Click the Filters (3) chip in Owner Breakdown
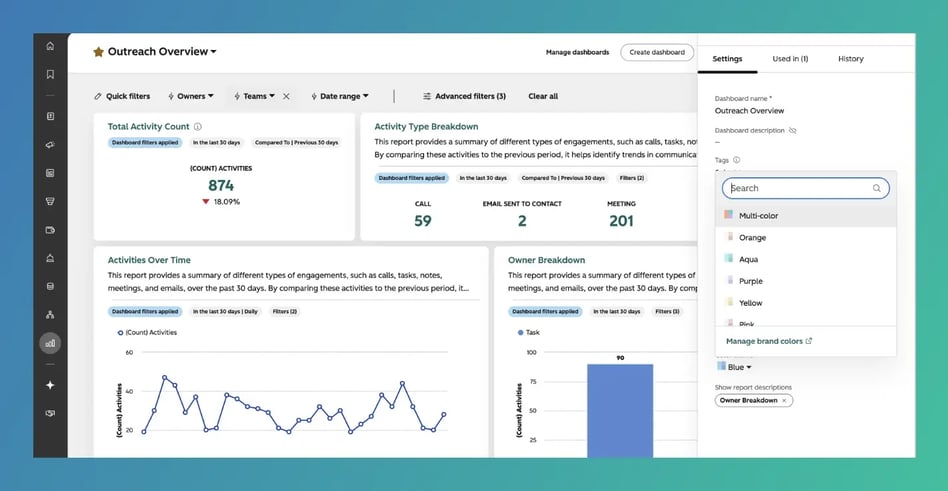The height and width of the screenshot is (491, 948). point(667,311)
